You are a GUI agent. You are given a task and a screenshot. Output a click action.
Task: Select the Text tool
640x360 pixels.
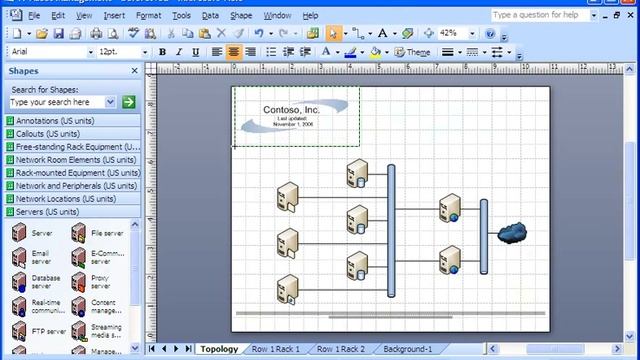(382, 33)
